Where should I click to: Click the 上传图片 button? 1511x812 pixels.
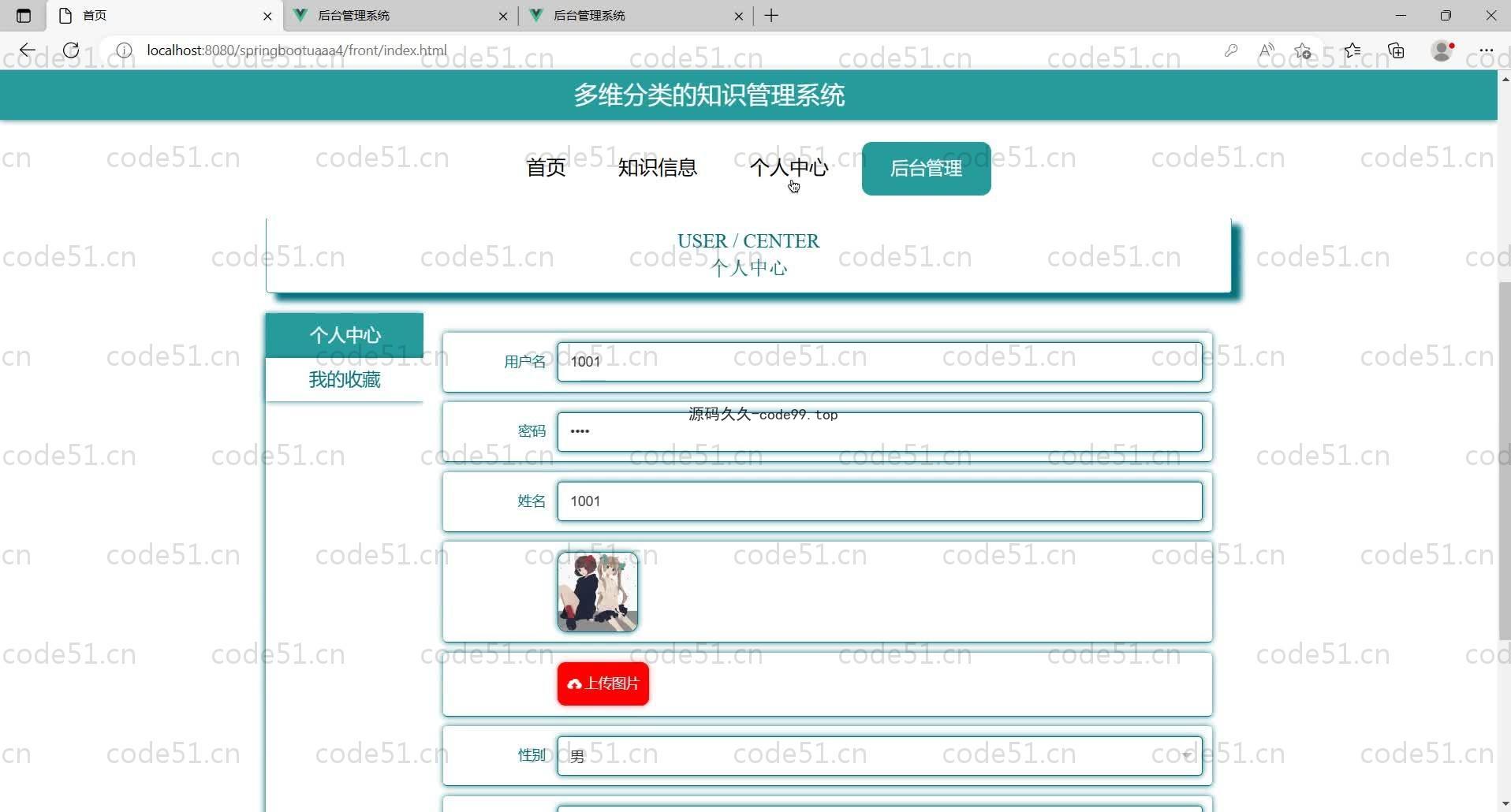point(603,683)
